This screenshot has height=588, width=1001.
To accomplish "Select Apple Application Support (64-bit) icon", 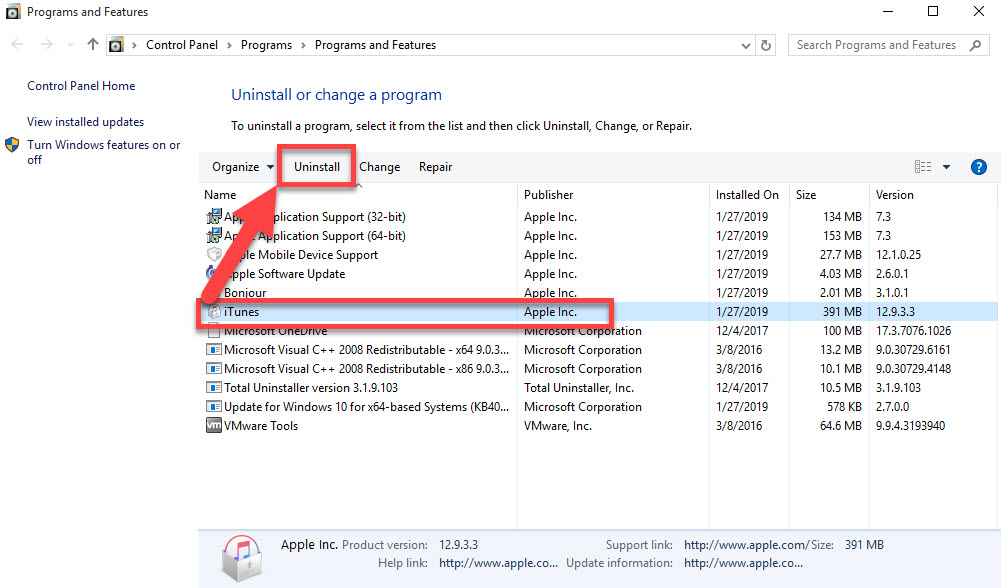I will click(x=214, y=236).
